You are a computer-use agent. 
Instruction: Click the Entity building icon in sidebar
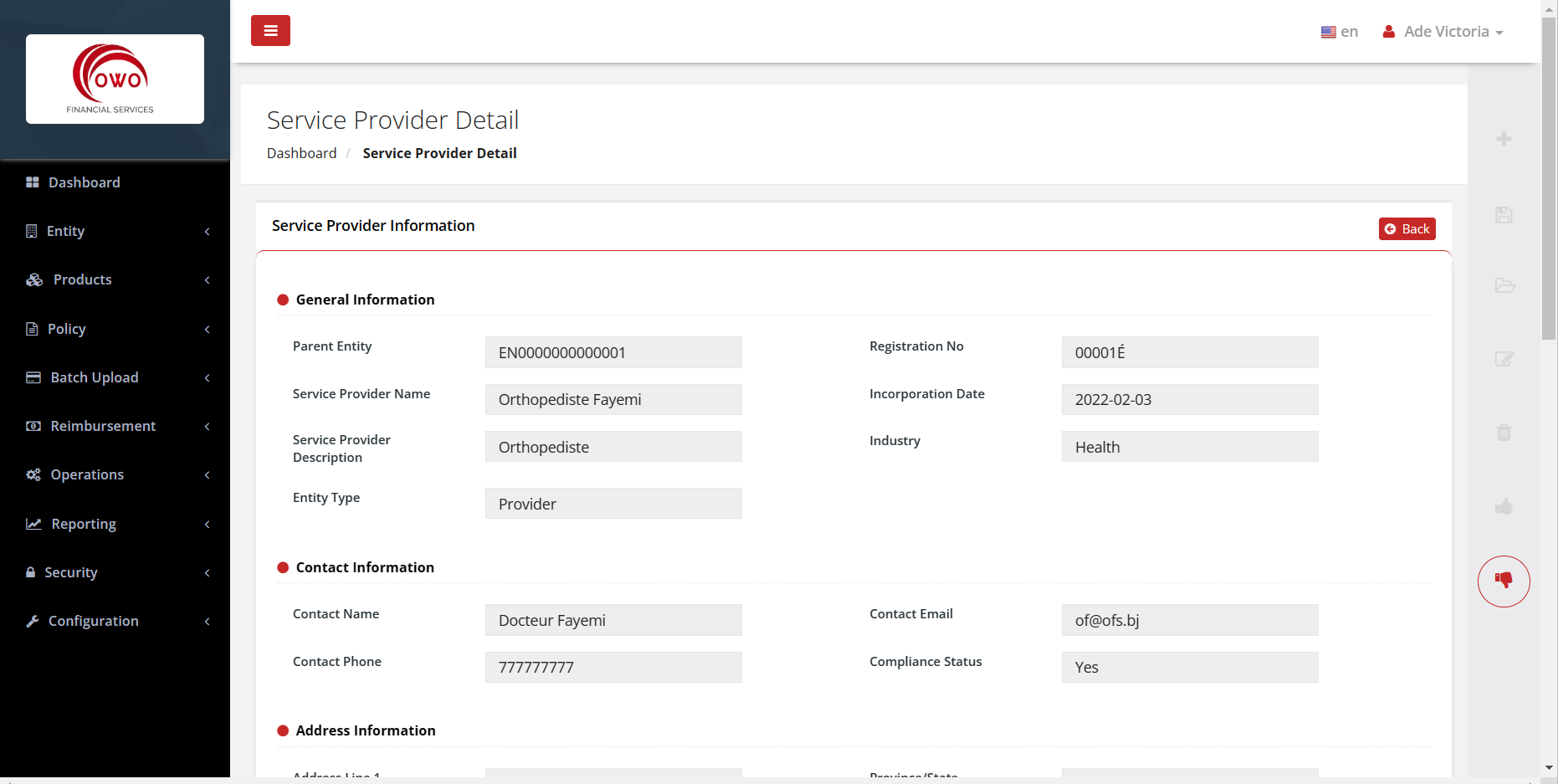coord(32,231)
